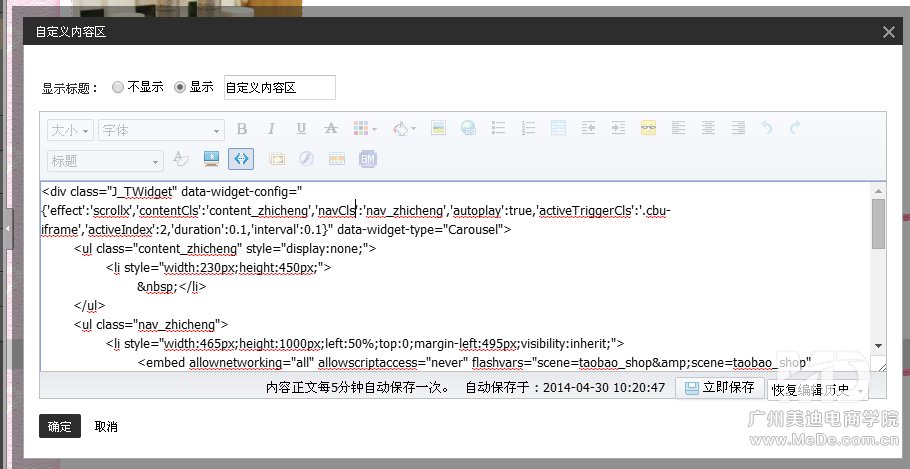The image size is (910, 469).
Task: Click the insert template layout icon
Action: click(337, 158)
